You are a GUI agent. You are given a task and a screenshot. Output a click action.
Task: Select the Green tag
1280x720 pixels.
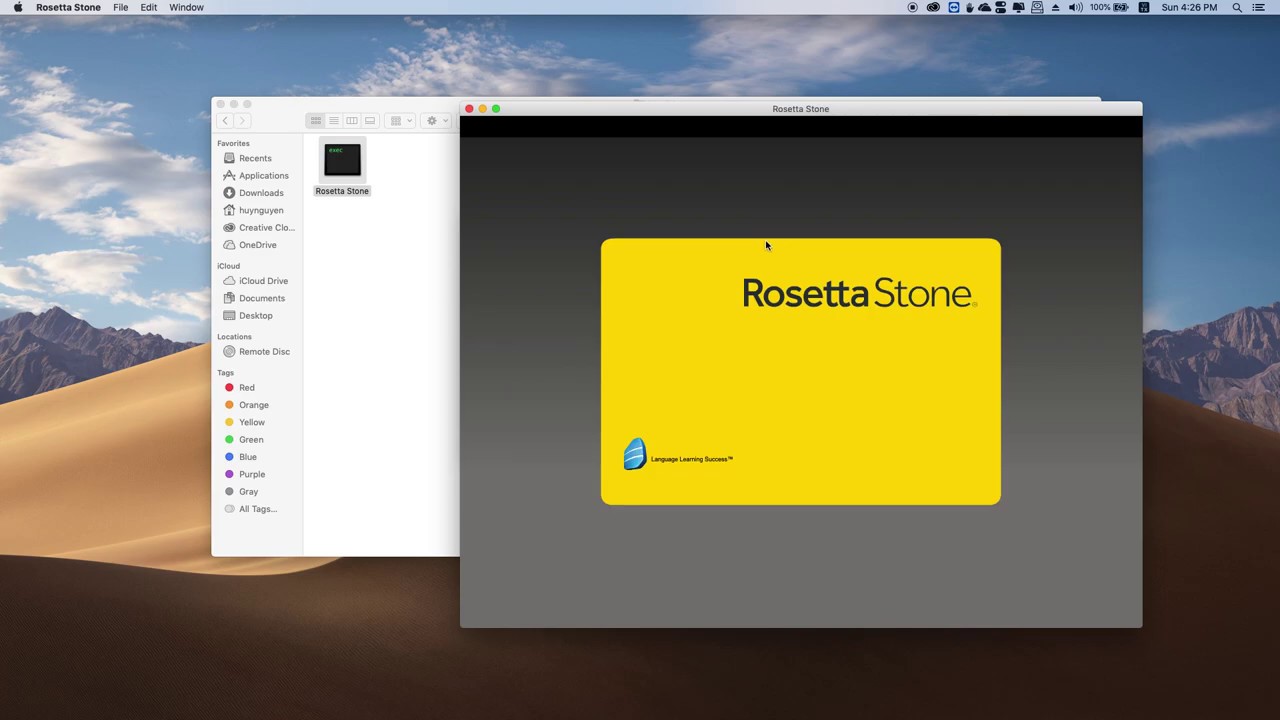(x=251, y=440)
